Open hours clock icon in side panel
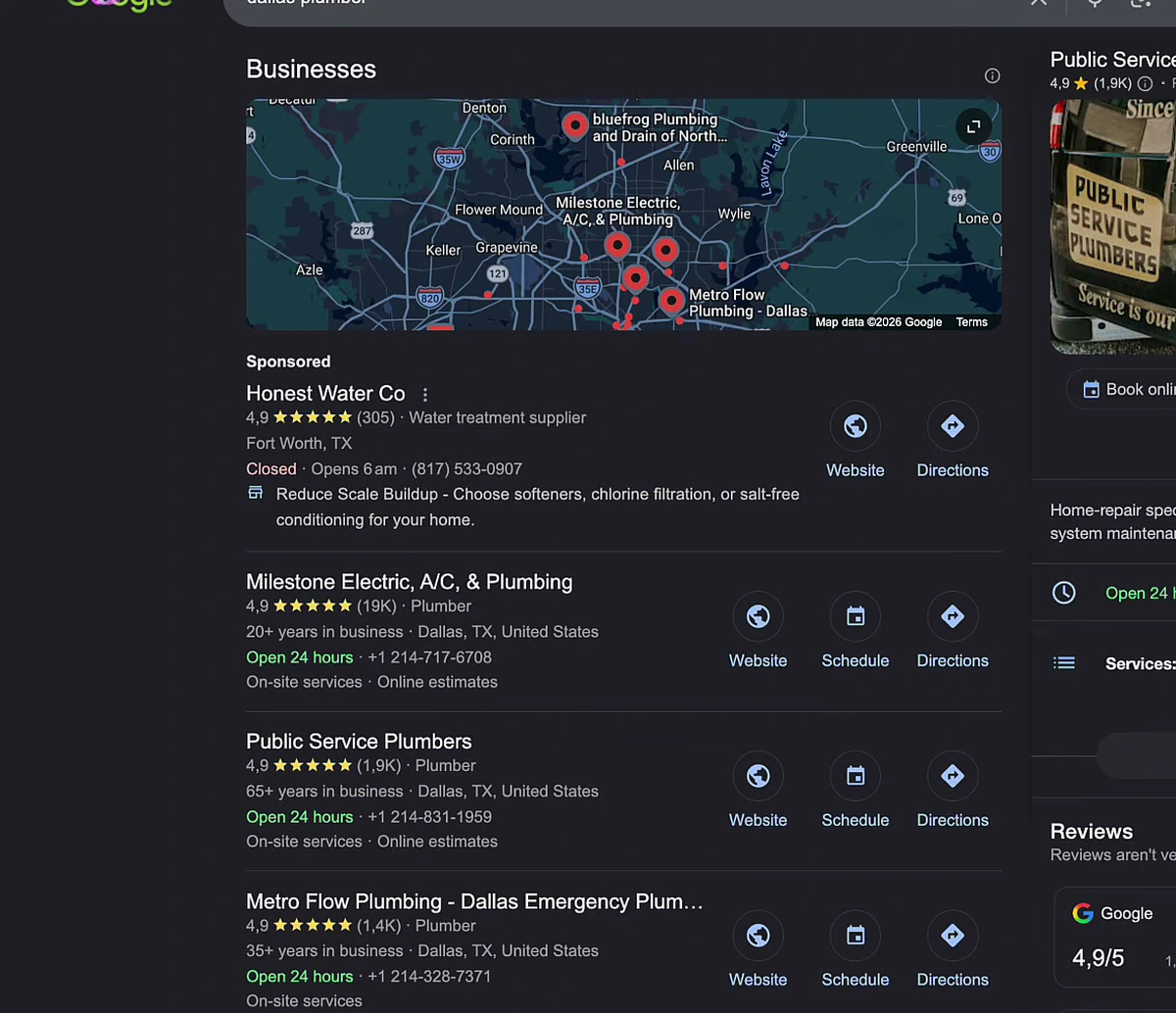The image size is (1176, 1013). tap(1063, 593)
